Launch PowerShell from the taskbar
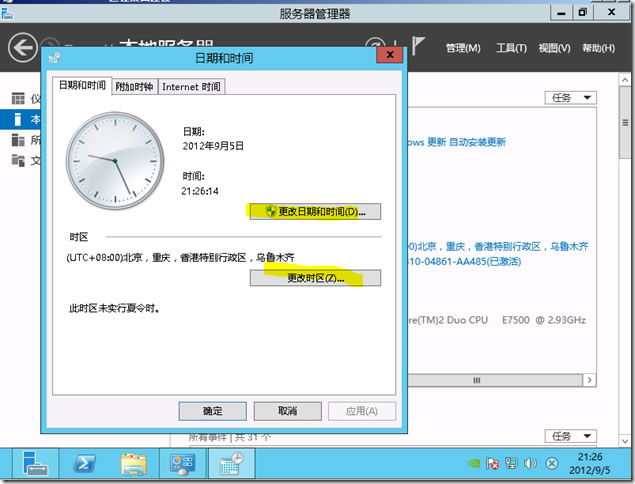Screen dimensions: 635x484 (x=87, y=464)
